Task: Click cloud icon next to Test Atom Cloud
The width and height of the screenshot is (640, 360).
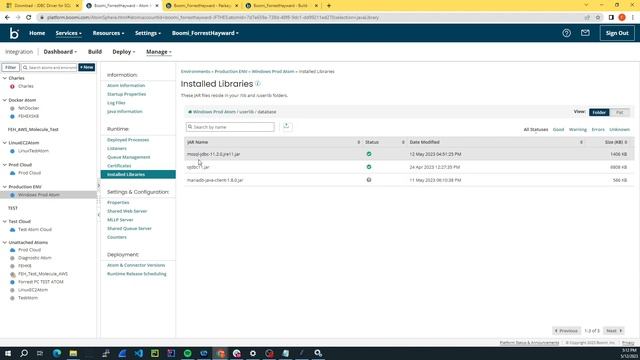Action: tap(13, 229)
